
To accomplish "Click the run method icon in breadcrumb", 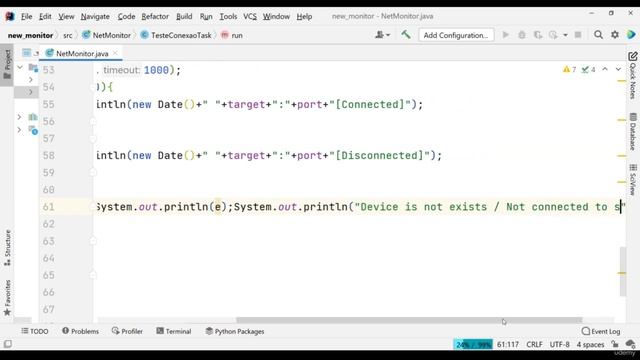I will 224,35.
